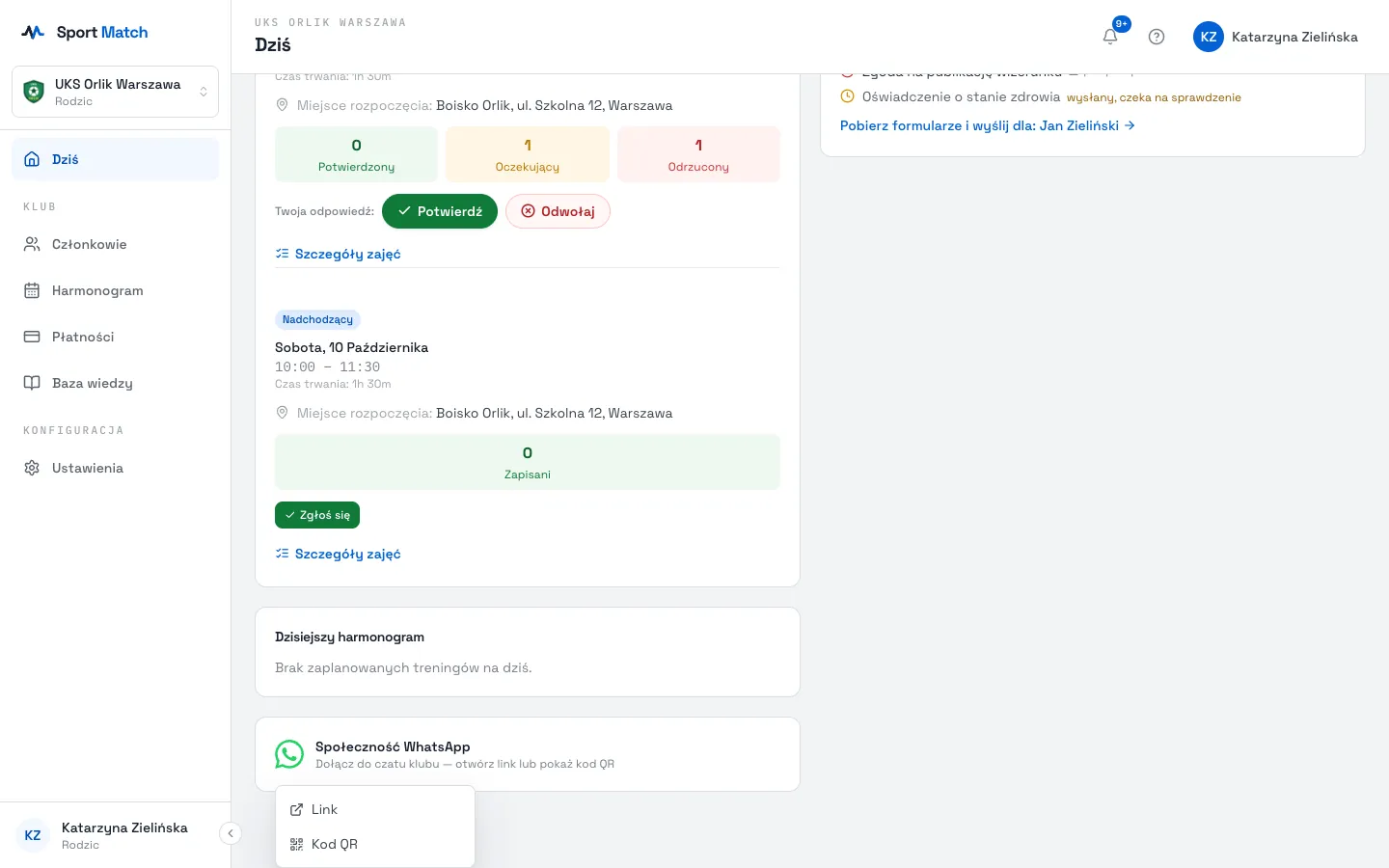The height and width of the screenshot is (868, 1389).
Task: Click the Katarzyna Zielińska name in header
Action: [1294, 37]
